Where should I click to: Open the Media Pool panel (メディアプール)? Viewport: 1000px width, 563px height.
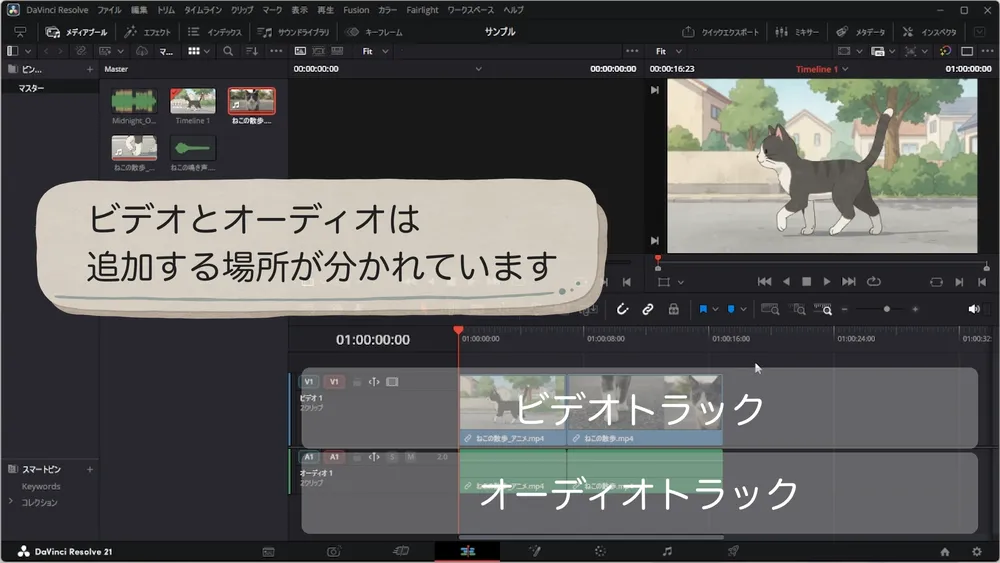pos(77,32)
